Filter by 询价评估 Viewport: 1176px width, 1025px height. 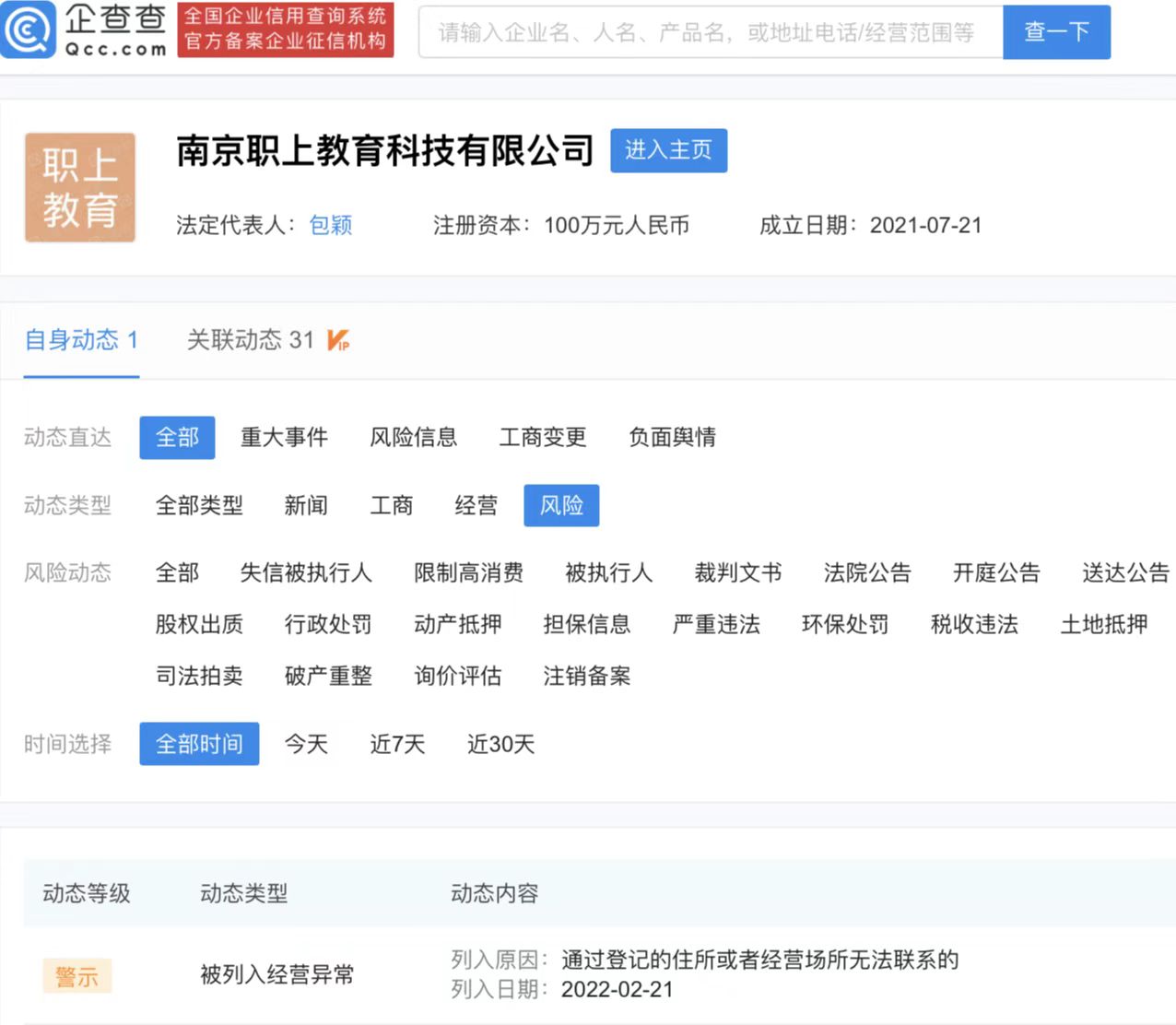pos(458,677)
